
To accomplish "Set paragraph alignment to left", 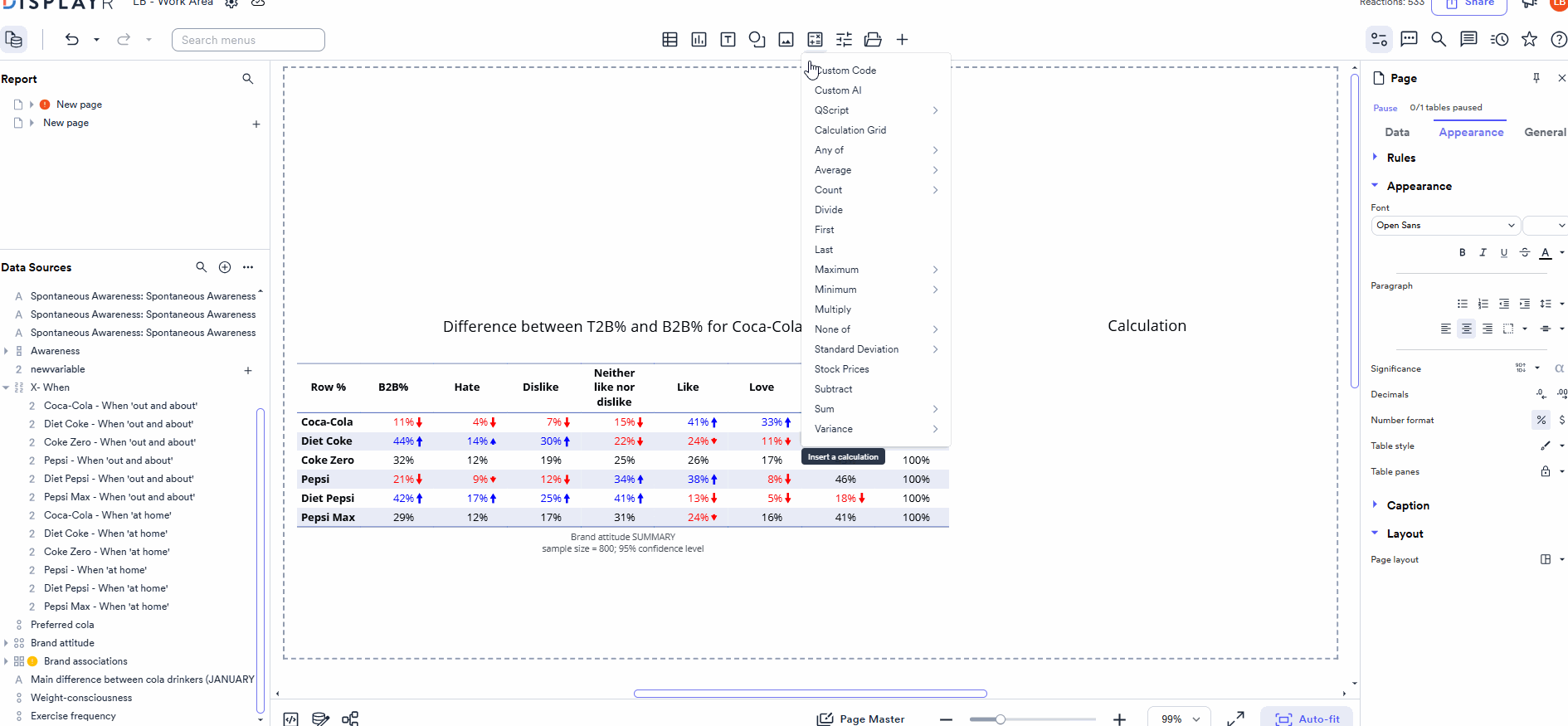I will point(1446,329).
